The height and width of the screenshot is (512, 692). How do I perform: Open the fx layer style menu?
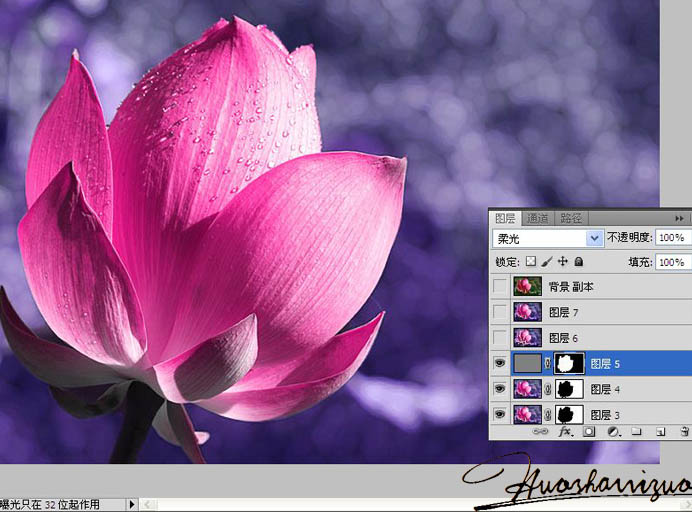[564, 432]
